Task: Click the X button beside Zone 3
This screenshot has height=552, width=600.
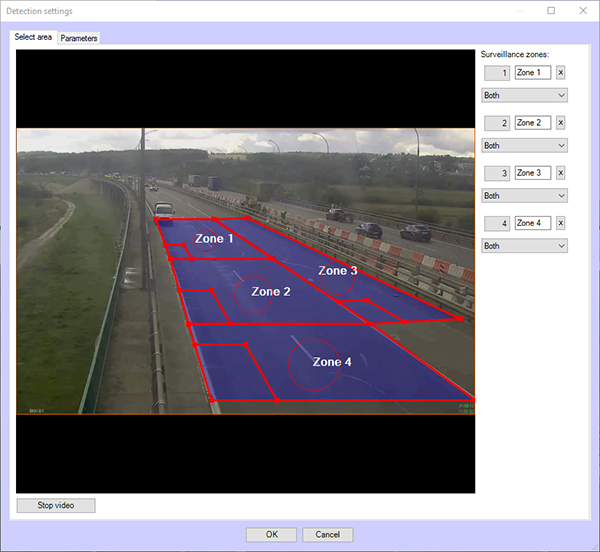Action: coord(560,173)
